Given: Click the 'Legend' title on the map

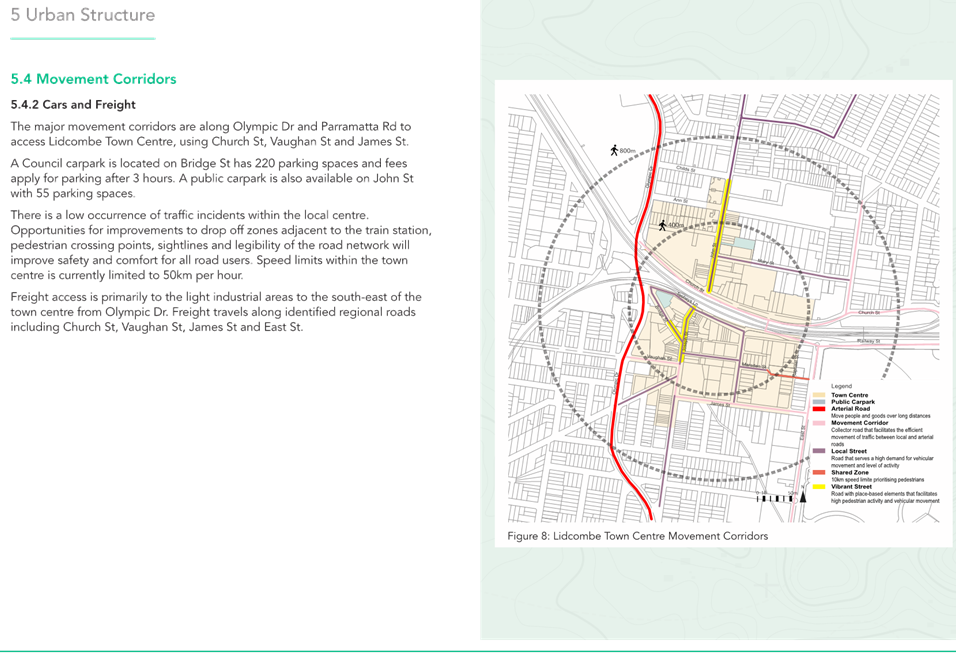Looking at the screenshot, I should [841, 386].
